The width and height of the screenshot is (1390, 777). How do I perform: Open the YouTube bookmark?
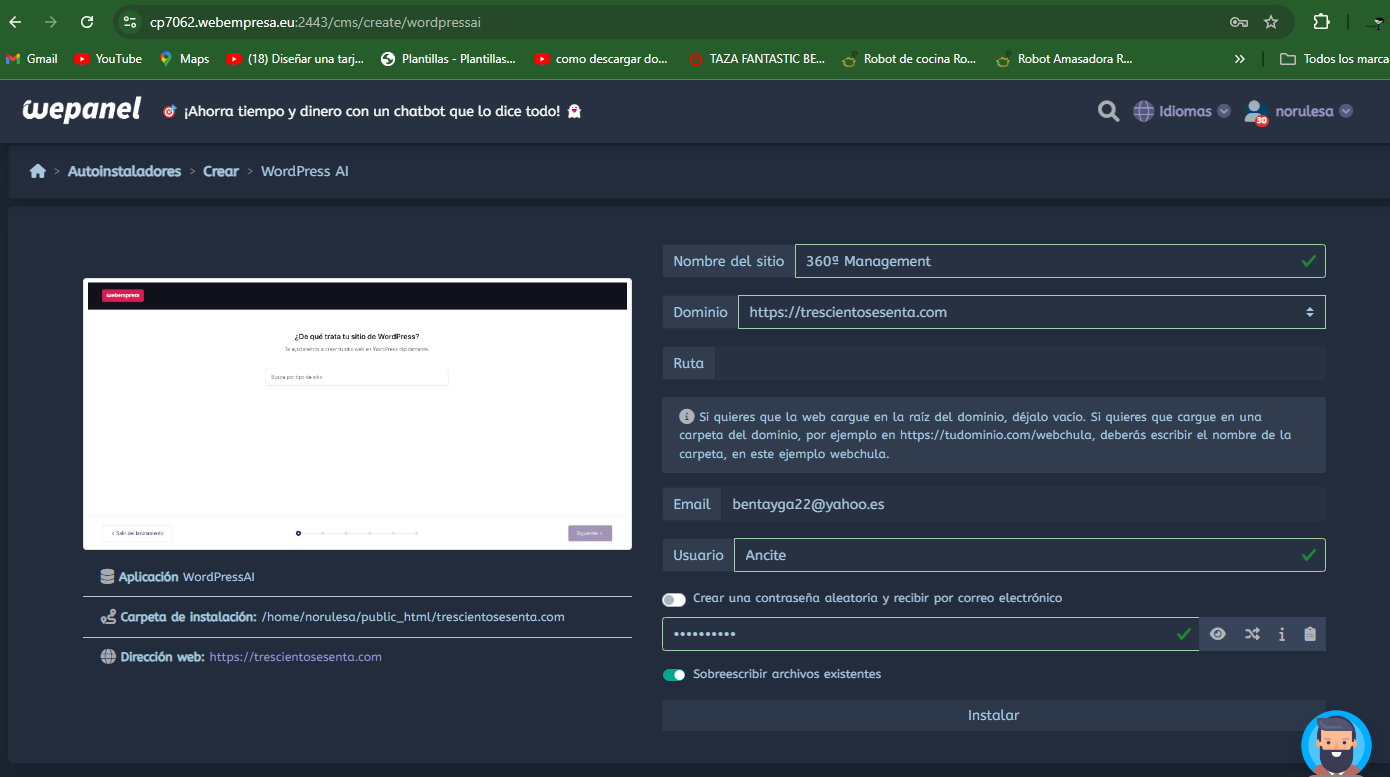(x=108, y=59)
